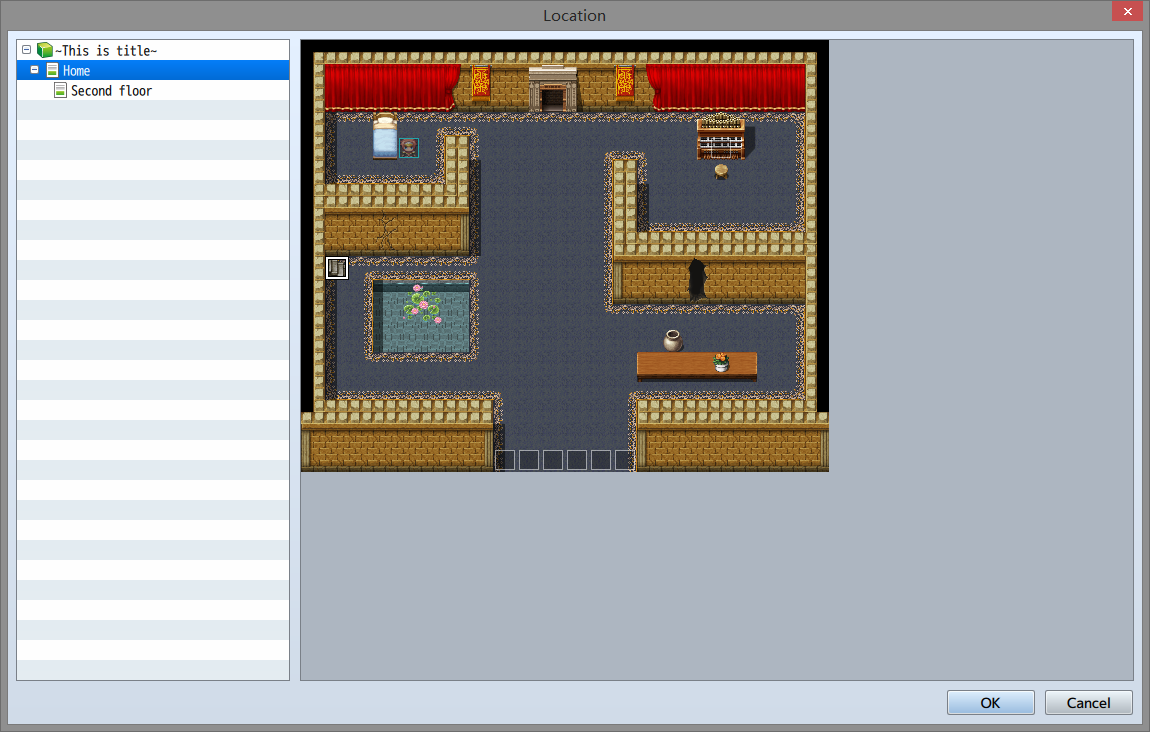Click the character event beside the bed
The height and width of the screenshot is (732, 1150).
pyautogui.click(x=409, y=148)
